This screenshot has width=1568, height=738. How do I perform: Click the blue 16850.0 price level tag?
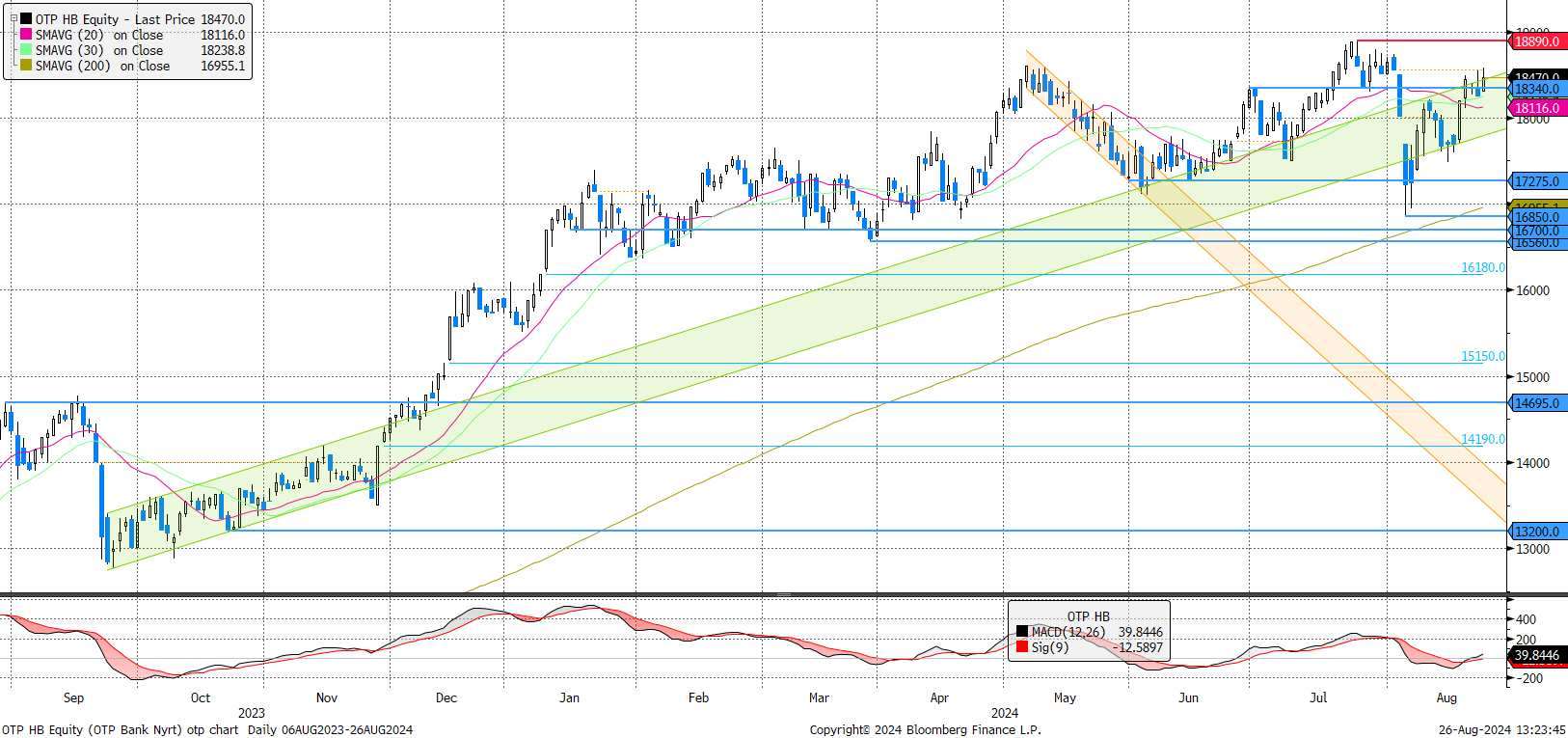(1537, 218)
